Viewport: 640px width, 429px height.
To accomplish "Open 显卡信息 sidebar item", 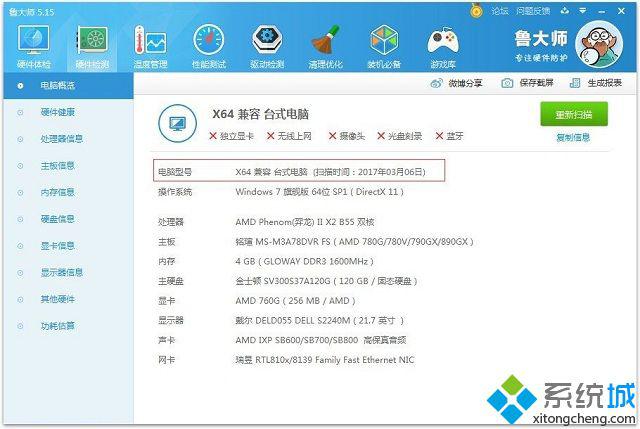I will click(x=58, y=246).
